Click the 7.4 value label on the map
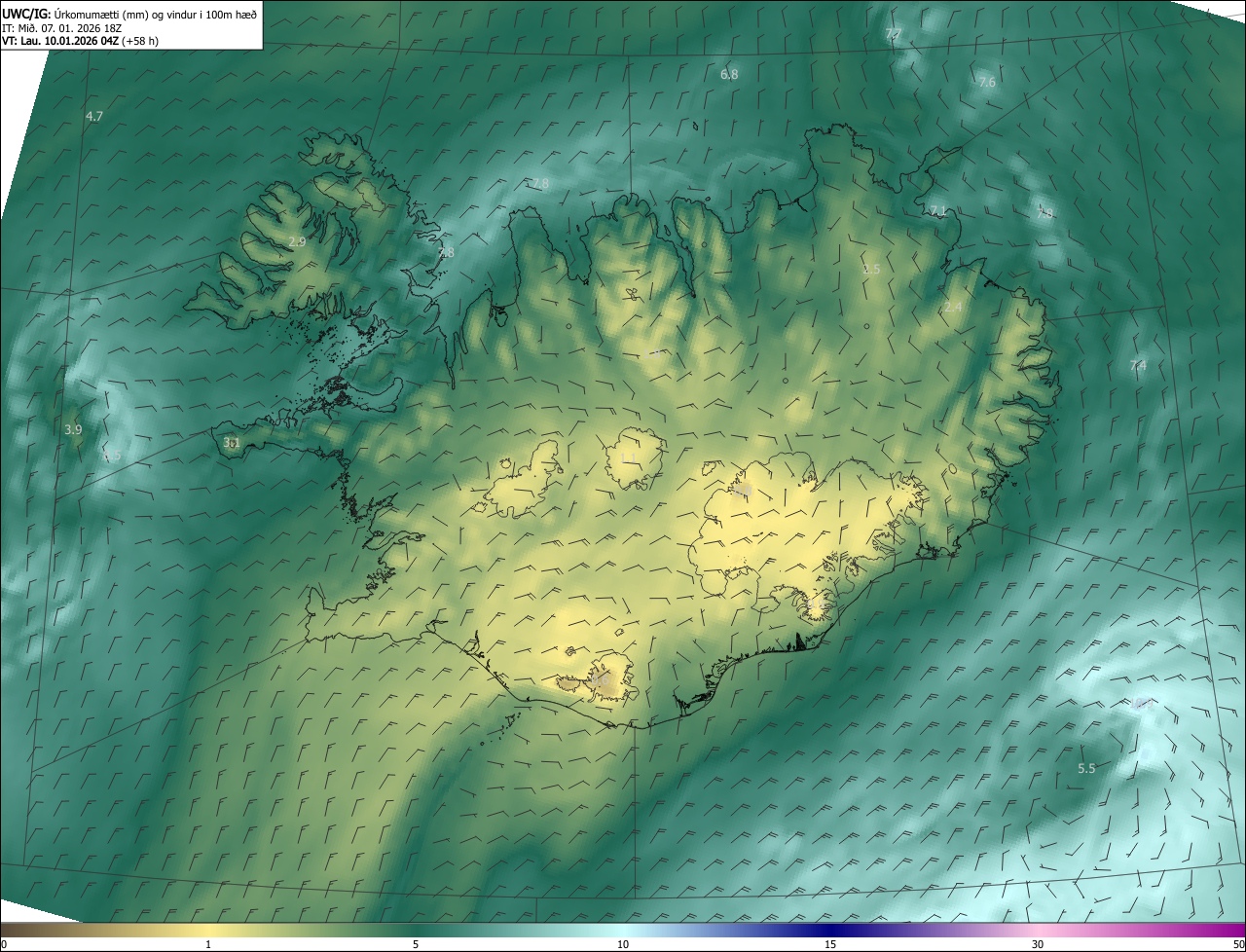The image size is (1246, 952). pos(1138,366)
